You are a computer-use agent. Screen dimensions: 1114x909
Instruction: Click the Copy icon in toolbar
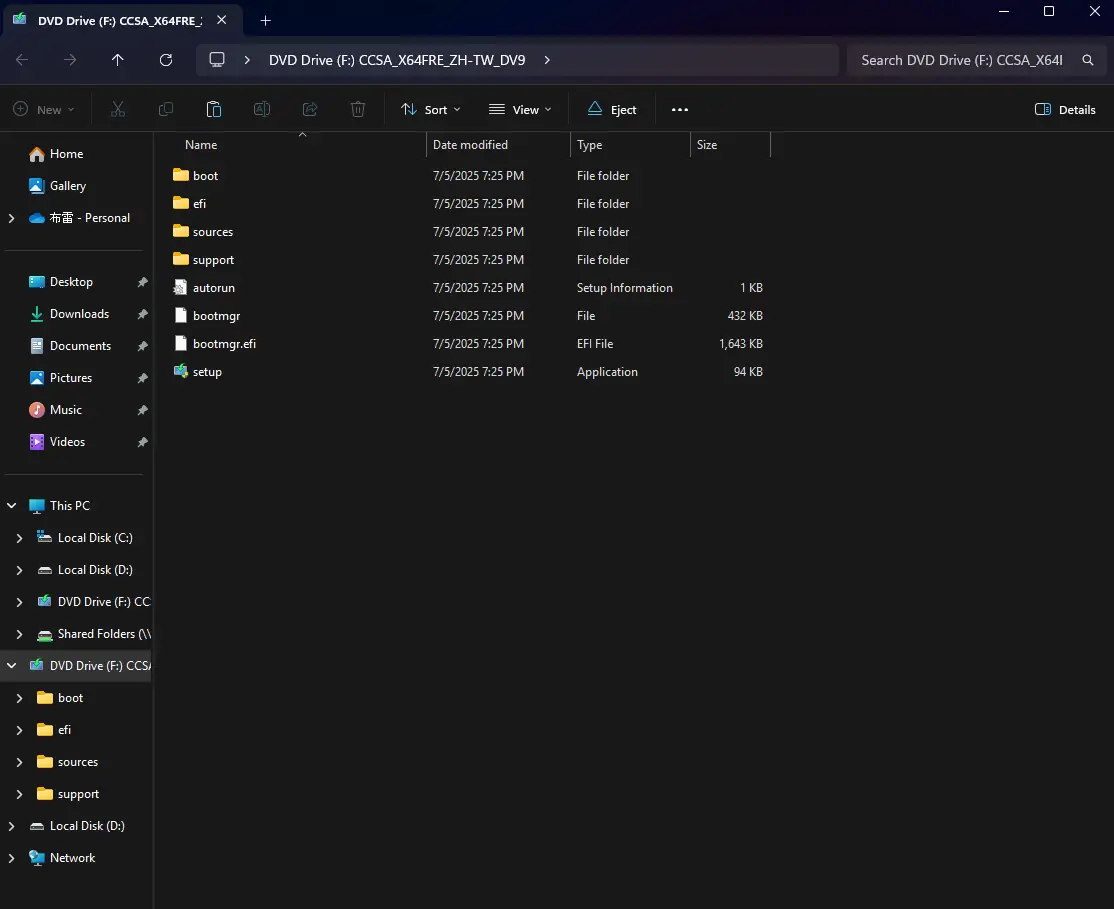click(x=166, y=109)
